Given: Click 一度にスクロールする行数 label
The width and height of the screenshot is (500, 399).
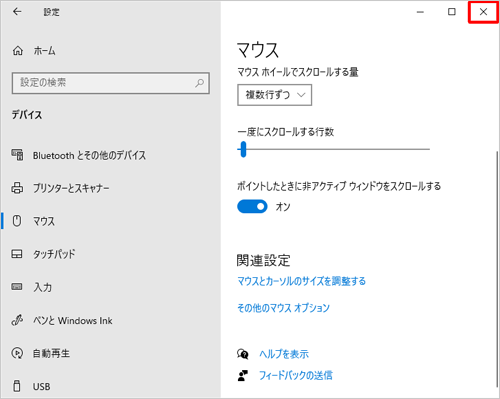Looking at the screenshot, I should [x=286, y=132].
